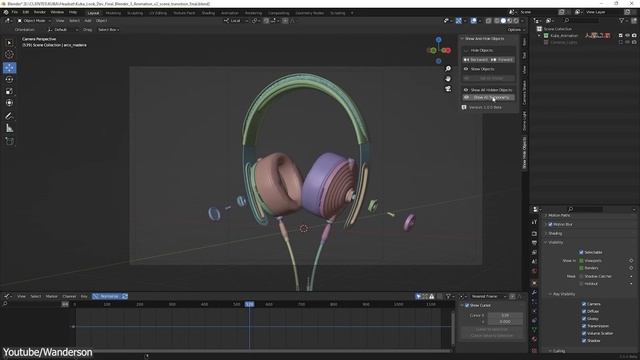Open the Object Mode dropdown
The height and width of the screenshot is (360, 640).
(x=34, y=20)
